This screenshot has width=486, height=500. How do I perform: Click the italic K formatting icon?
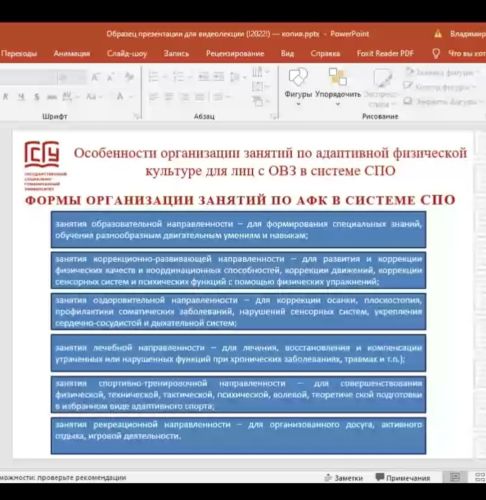click(x=6, y=97)
